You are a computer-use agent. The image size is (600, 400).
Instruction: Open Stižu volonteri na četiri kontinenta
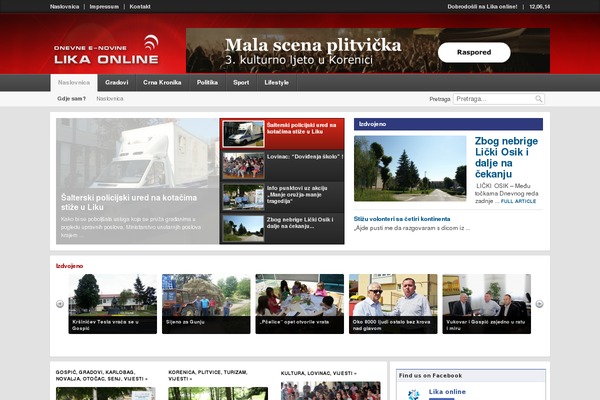click(x=402, y=219)
